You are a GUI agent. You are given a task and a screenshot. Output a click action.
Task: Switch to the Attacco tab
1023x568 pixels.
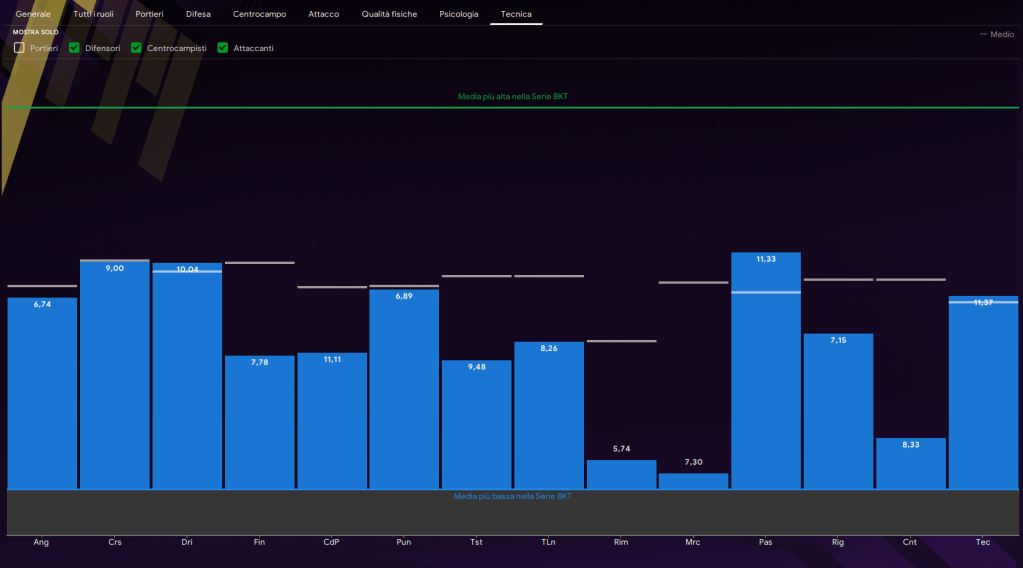tap(323, 14)
